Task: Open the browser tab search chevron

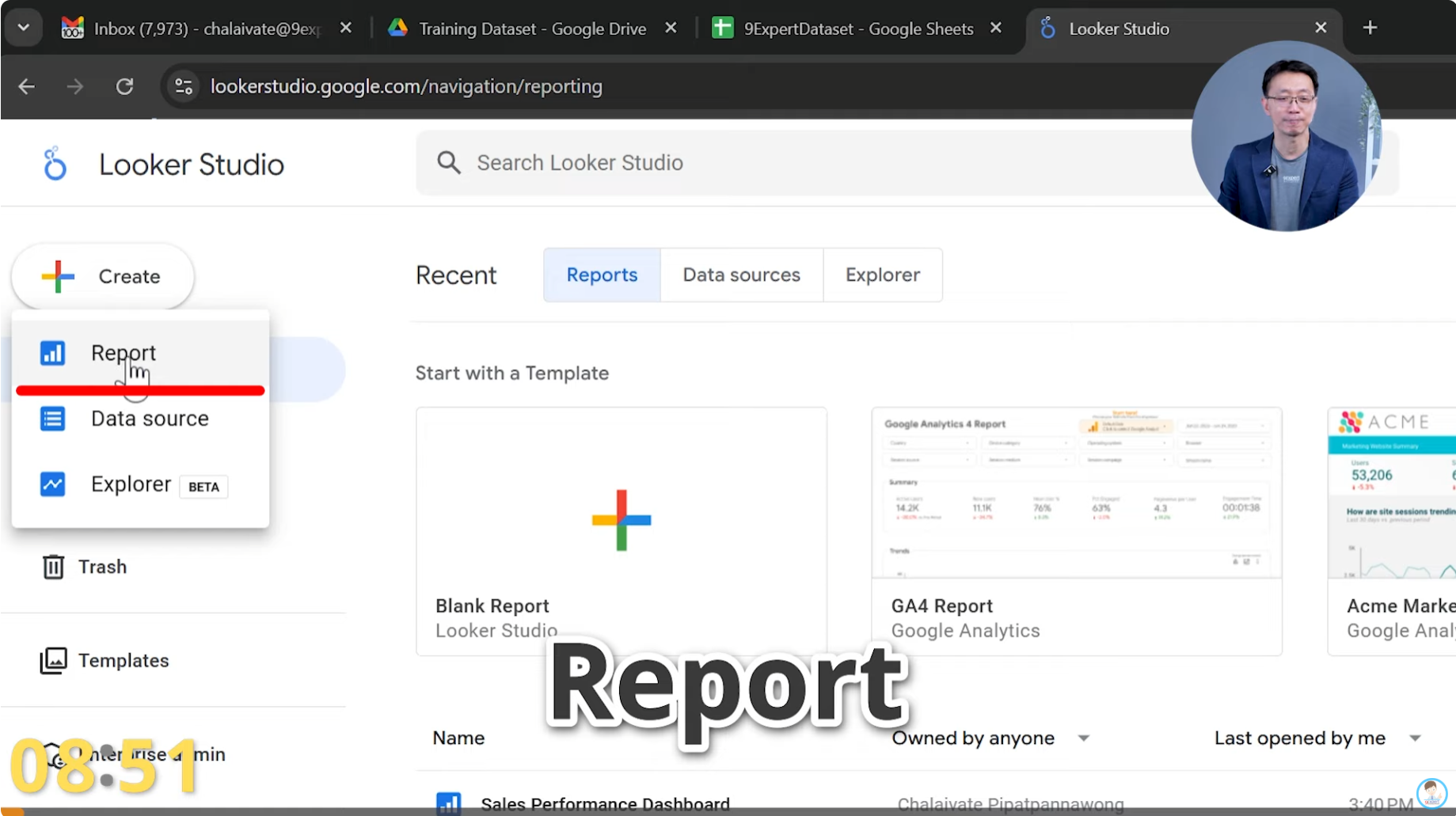Action: point(23,27)
